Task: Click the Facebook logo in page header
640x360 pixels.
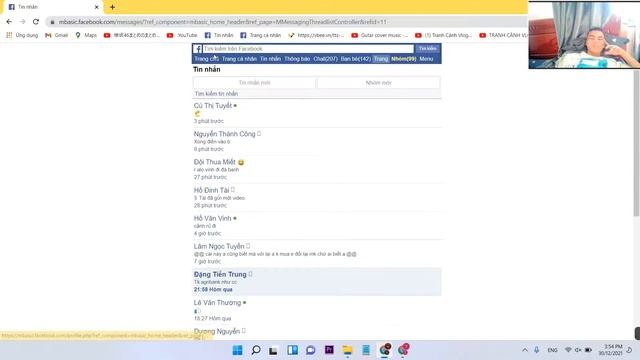Action: click(198, 49)
